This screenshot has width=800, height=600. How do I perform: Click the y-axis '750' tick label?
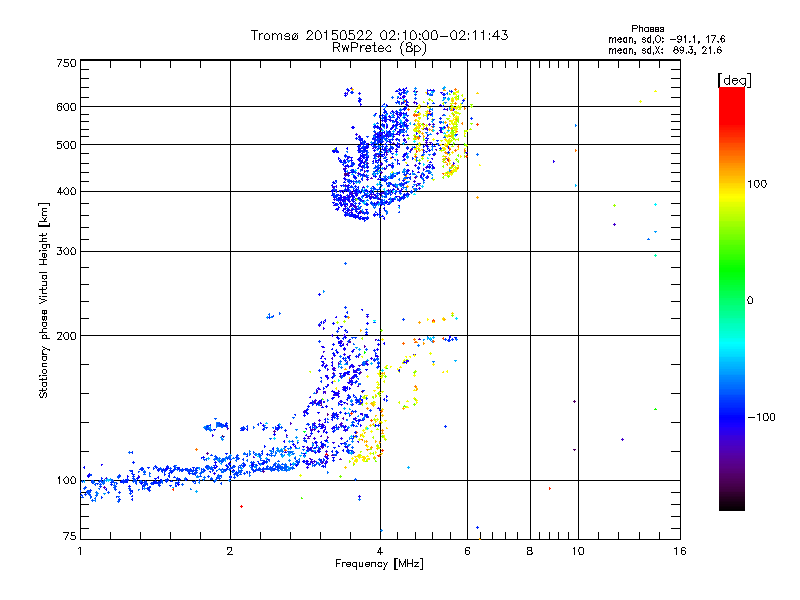pos(67,63)
